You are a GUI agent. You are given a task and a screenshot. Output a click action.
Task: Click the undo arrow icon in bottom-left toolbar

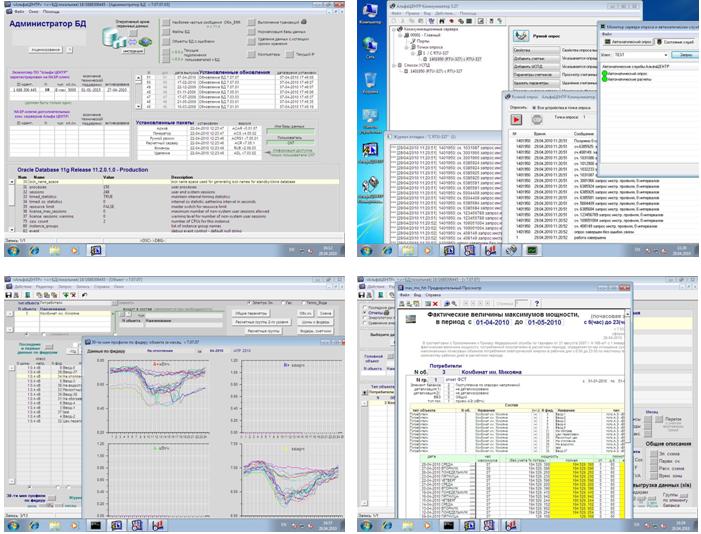[x=84, y=295]
